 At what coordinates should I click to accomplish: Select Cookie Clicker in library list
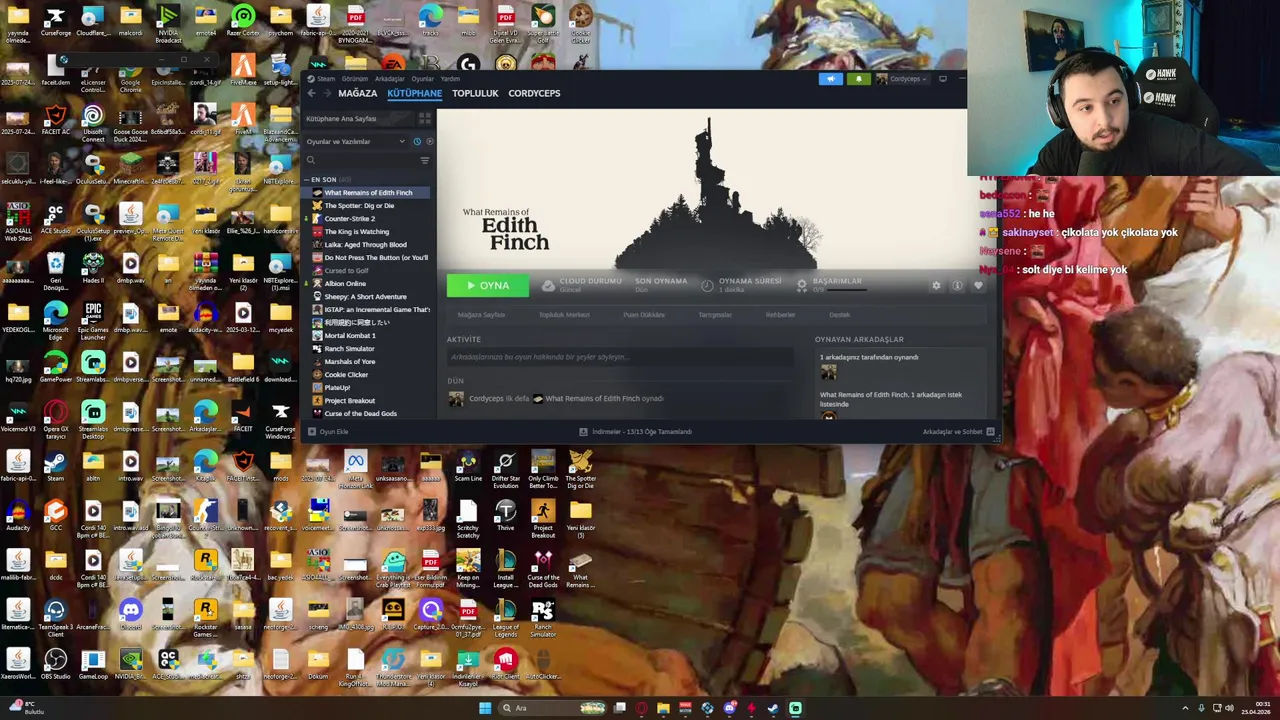[x=346, y=374]
